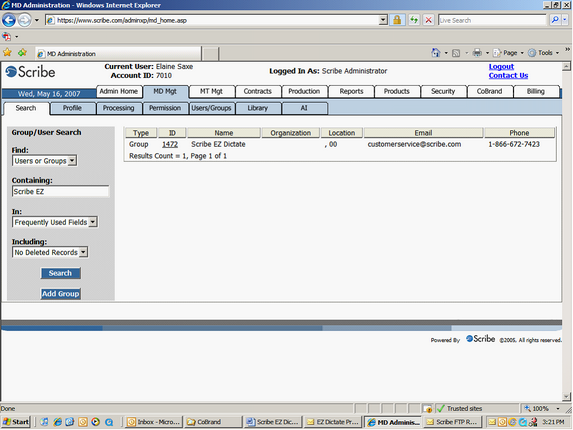Open the MT Mgt tab

[x=211, y=91]
